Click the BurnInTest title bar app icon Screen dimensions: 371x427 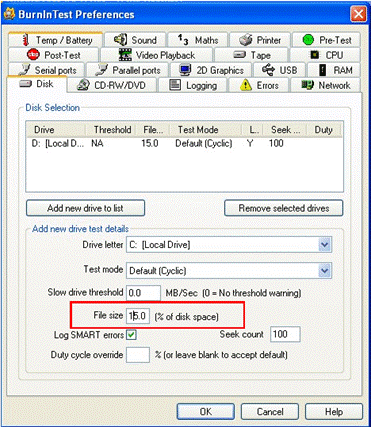pyautogui.click(x=9, y=14)
